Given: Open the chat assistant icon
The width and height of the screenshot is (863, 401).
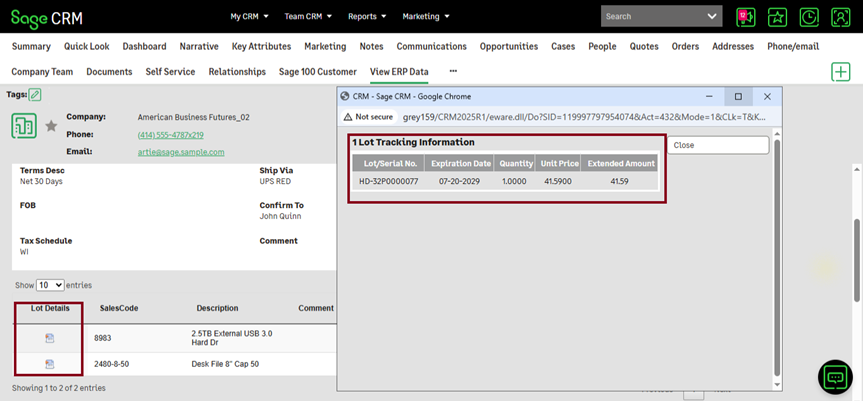Looking at the screenshot, I should coord(834,376).
